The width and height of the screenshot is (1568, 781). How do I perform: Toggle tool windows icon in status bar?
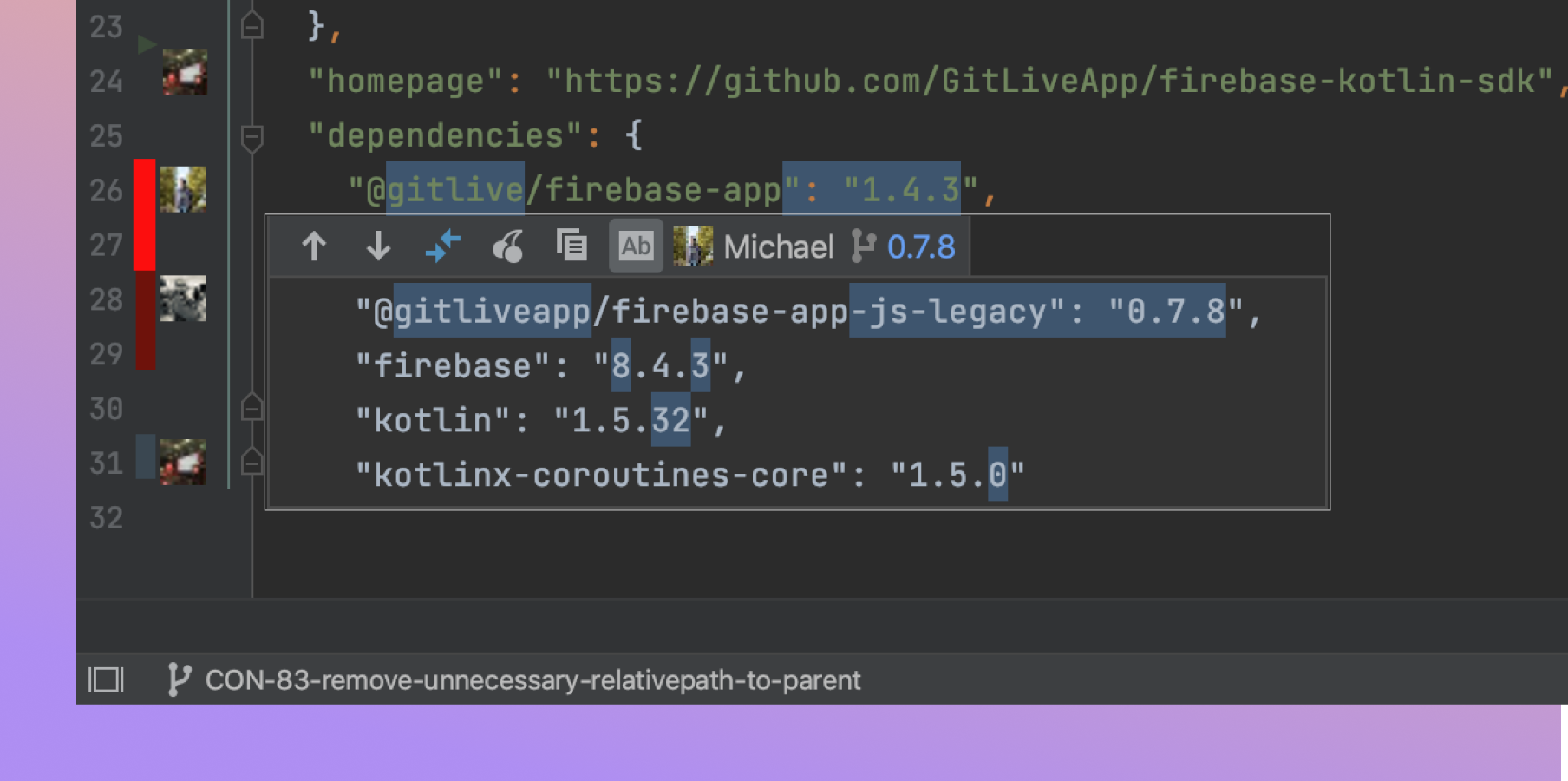(106, 679)
